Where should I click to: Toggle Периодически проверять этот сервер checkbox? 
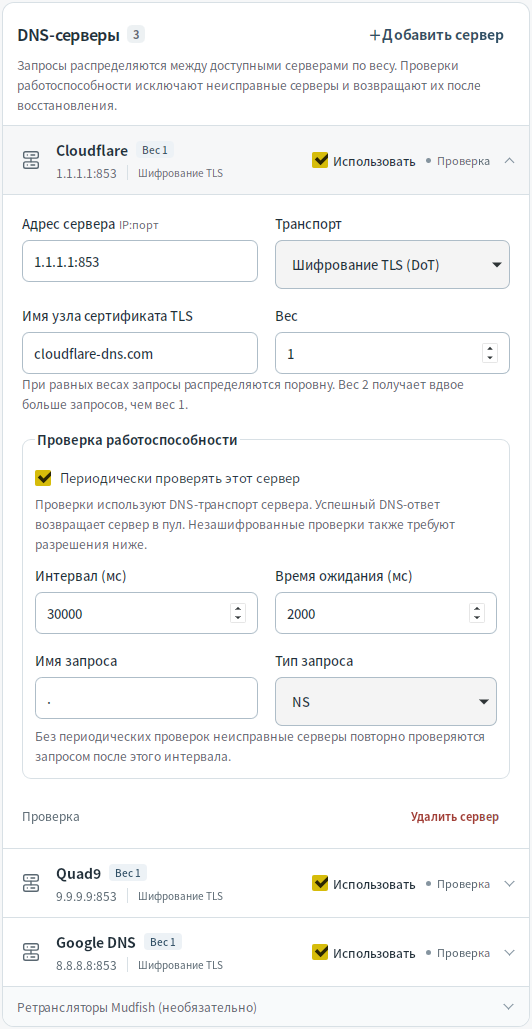point(43,478)
